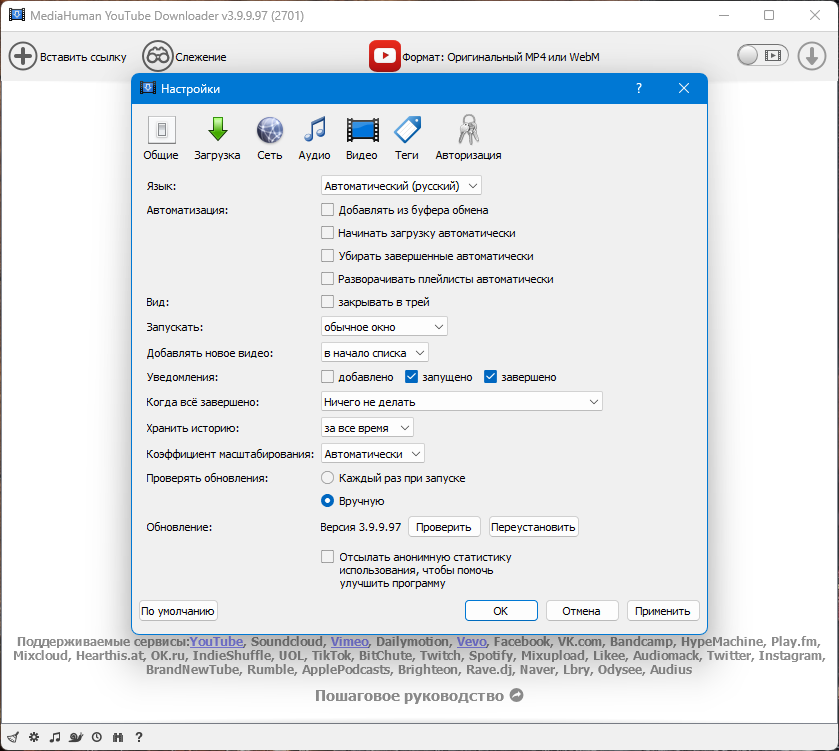The height and width of the screenshot is (751, 839).
Task: Click the music note icon in bottom bar
Action: 55,737
